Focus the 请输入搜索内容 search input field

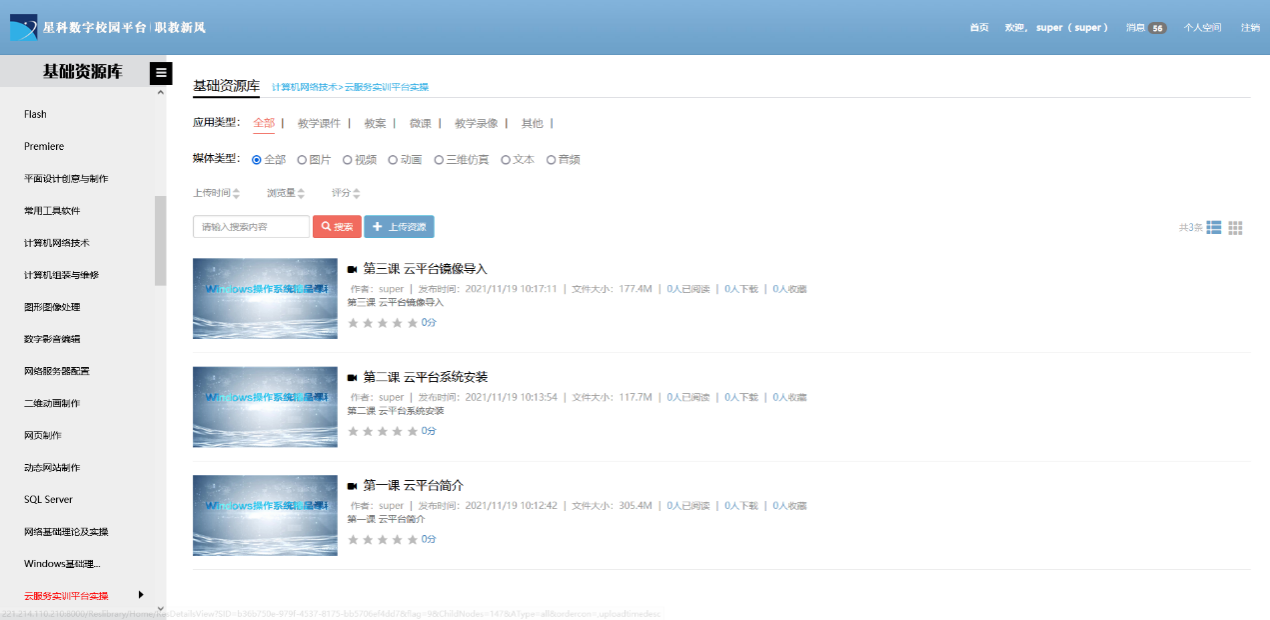(x=251, y=227)
